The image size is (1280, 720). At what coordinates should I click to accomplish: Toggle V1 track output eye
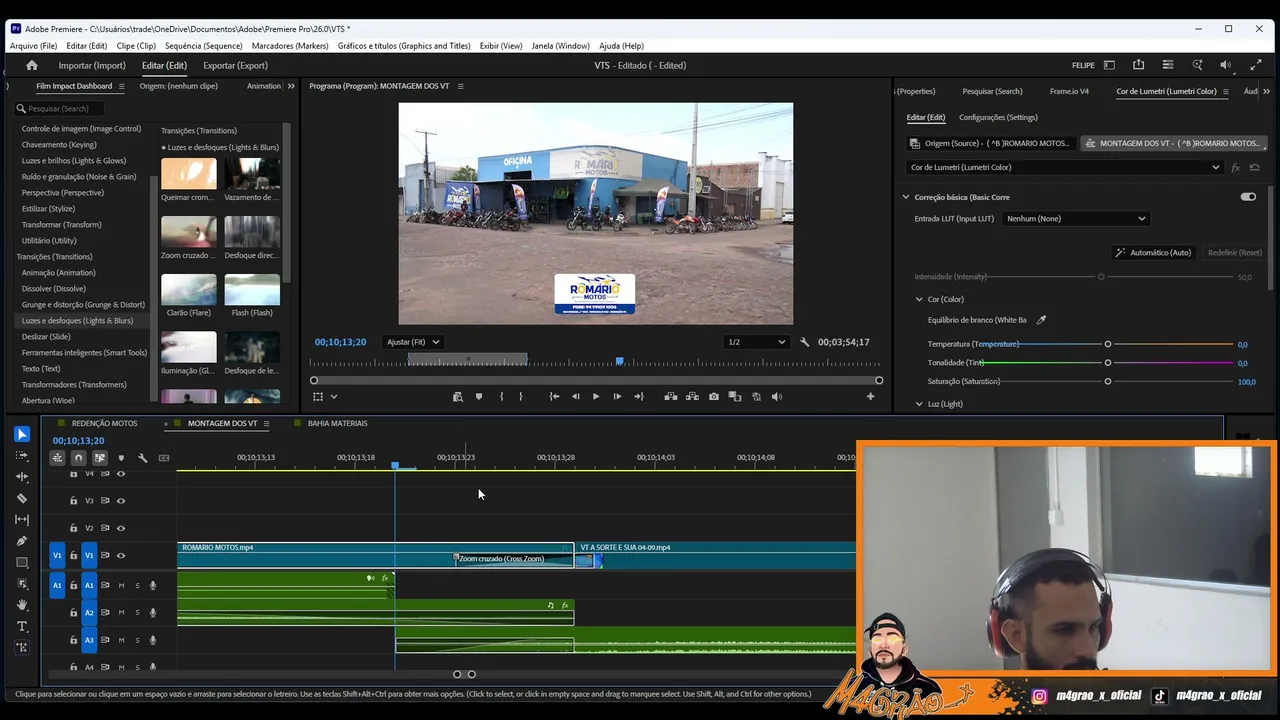pos(121,556)
